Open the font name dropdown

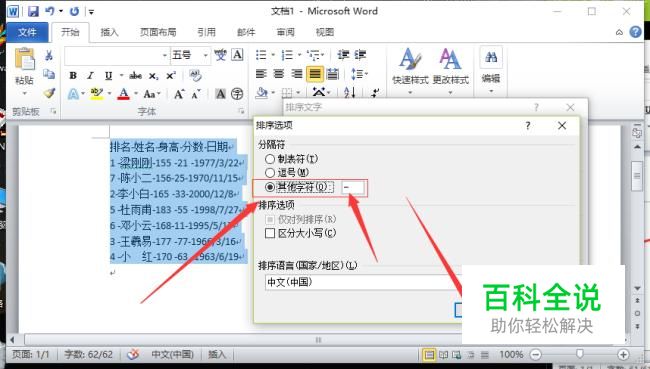[x=165, y=55]
